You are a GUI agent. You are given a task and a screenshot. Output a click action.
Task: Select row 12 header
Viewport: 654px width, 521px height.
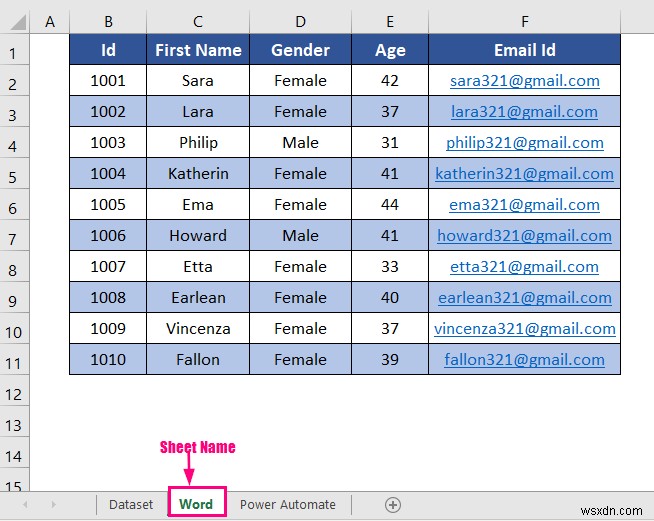tap(14, 390)
